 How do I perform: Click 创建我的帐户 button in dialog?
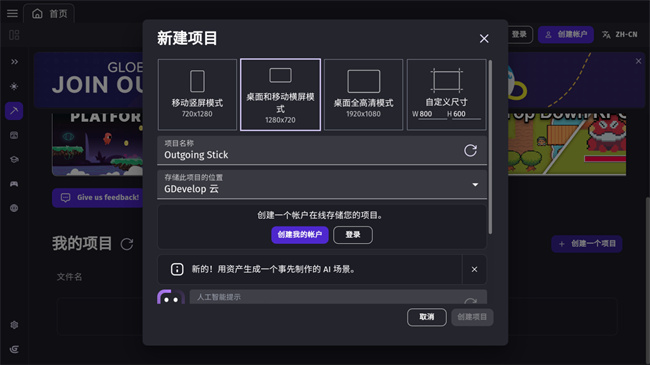pos(300,235)
